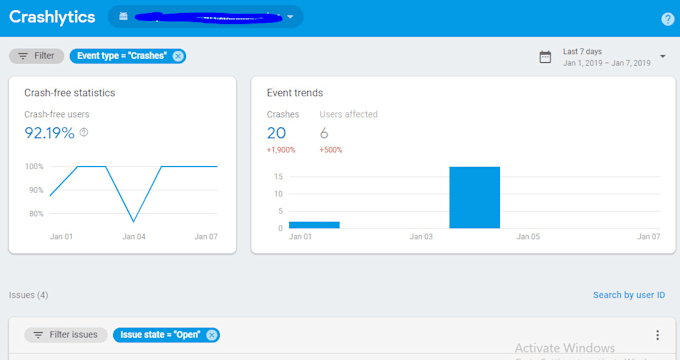Click the Crashlytics title
This screenshot has width=680, height=360.
[52, 17]
